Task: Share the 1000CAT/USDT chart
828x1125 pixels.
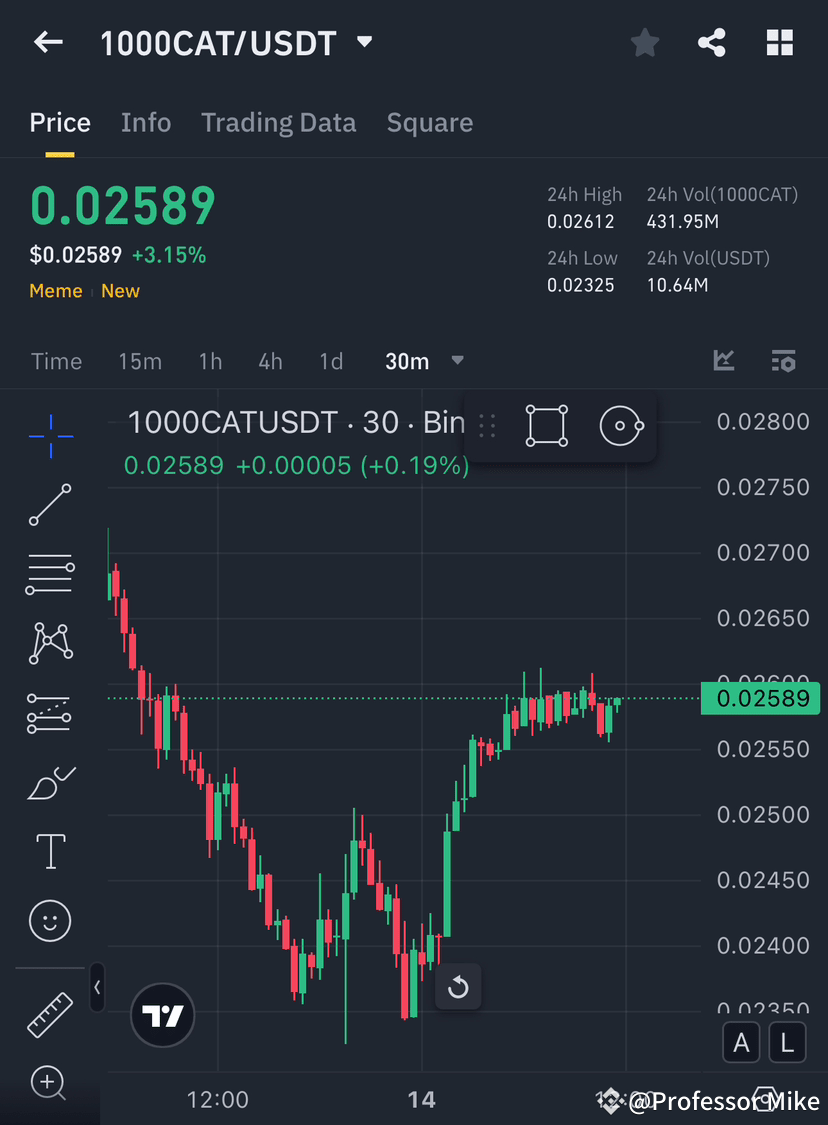Action: pyautogui.click(x=712, y=42)
